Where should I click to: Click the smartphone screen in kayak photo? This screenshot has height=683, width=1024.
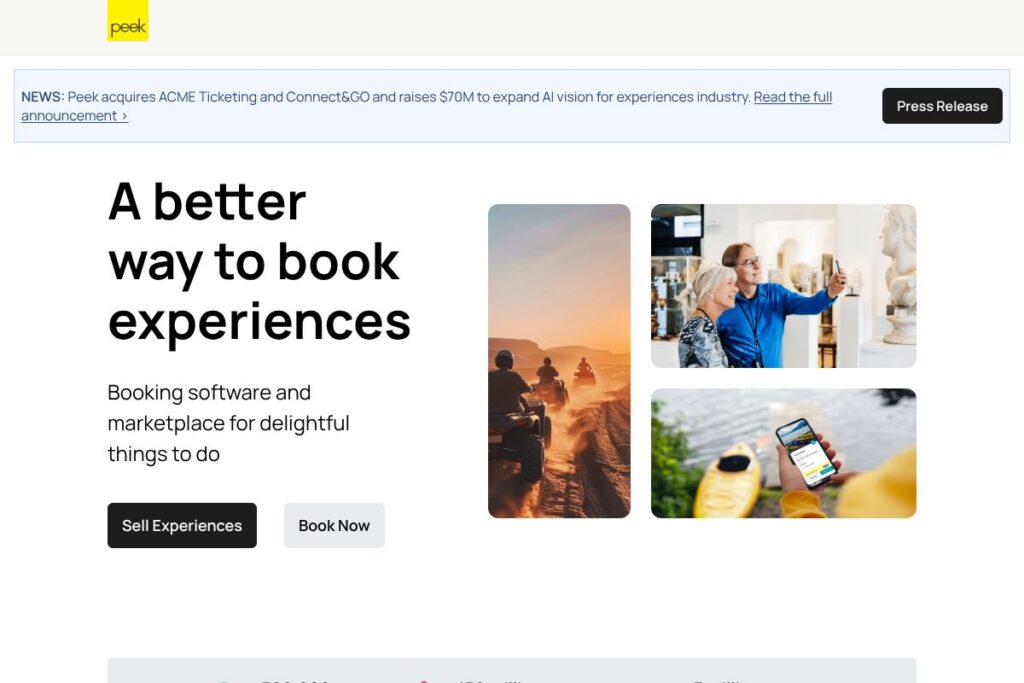coord(806,453)
